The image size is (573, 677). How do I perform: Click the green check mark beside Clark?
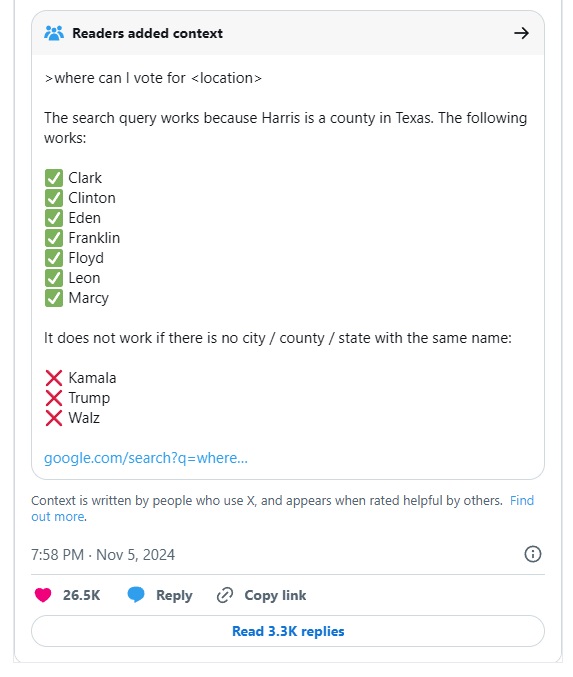54,178
